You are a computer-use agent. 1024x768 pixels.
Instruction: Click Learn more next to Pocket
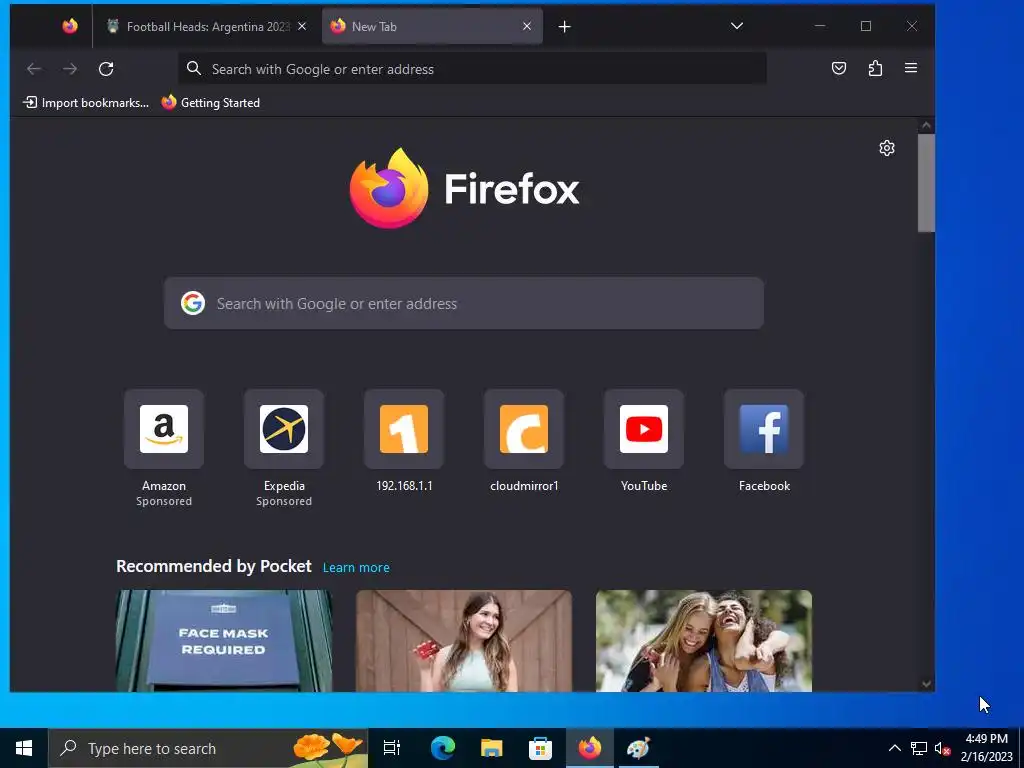point(356,568)
